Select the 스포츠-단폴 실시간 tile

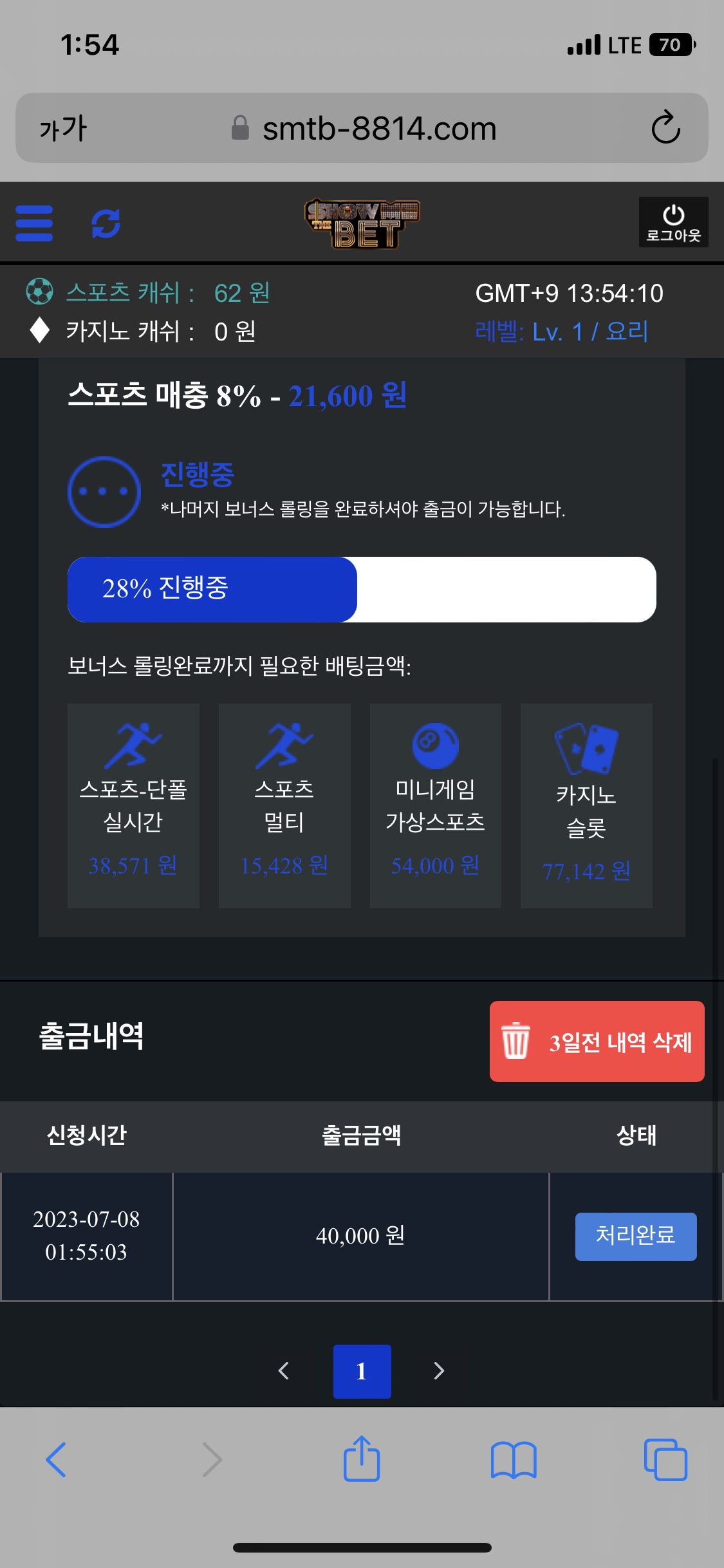click(x=133, y=805)
